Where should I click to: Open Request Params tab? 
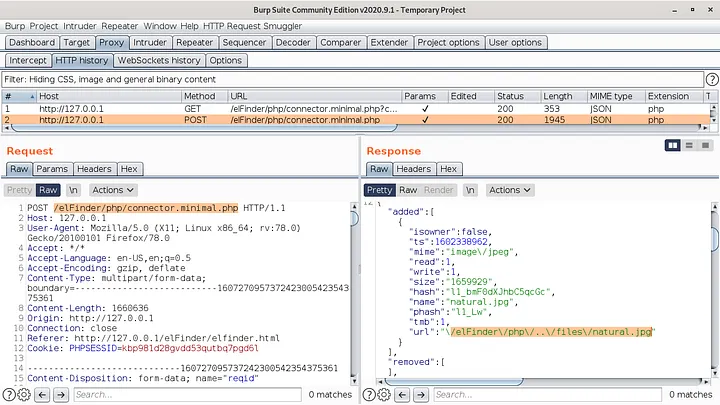[x=52, y=169]
